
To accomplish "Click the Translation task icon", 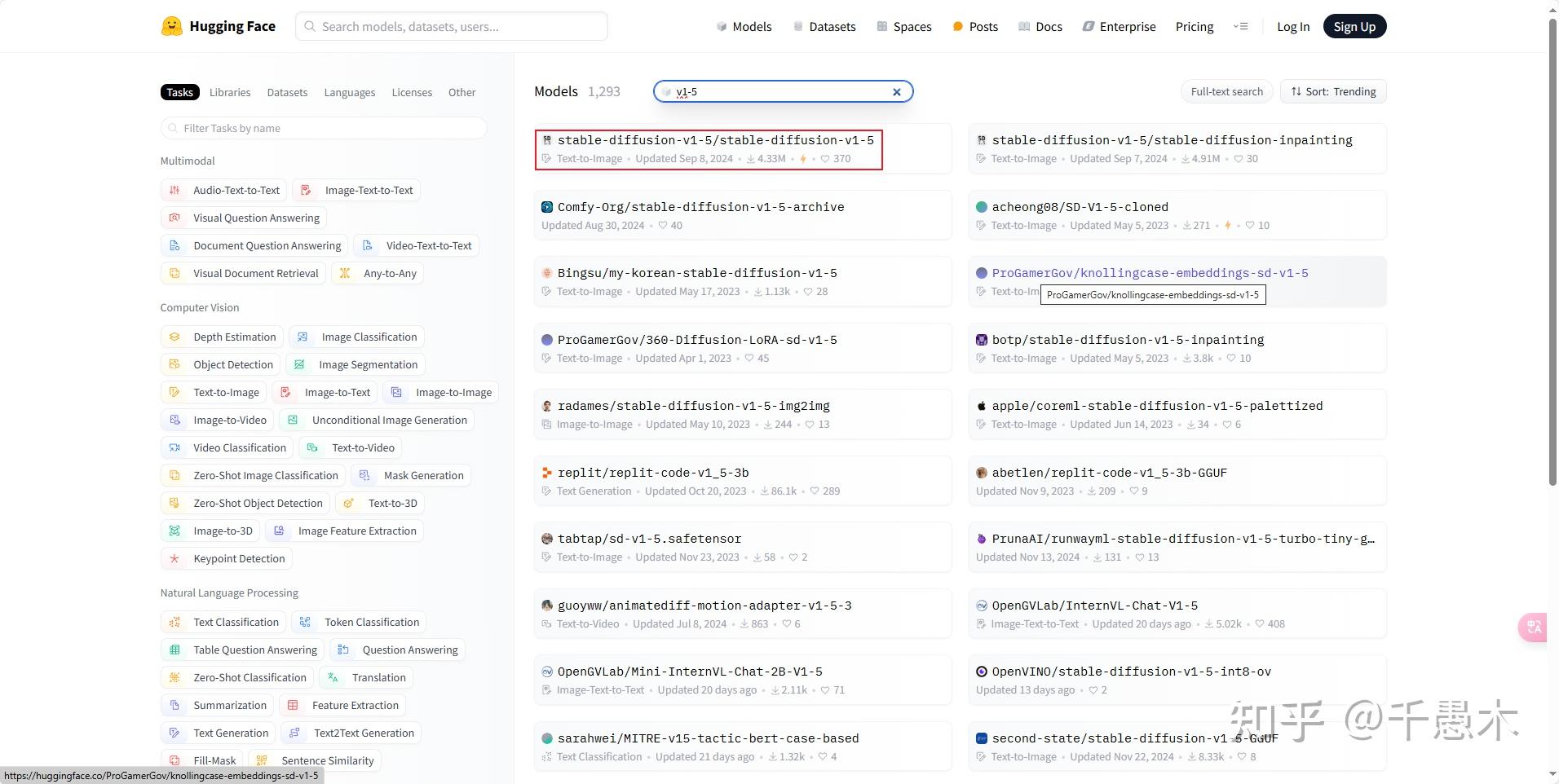I will click(x=333, y=677).
